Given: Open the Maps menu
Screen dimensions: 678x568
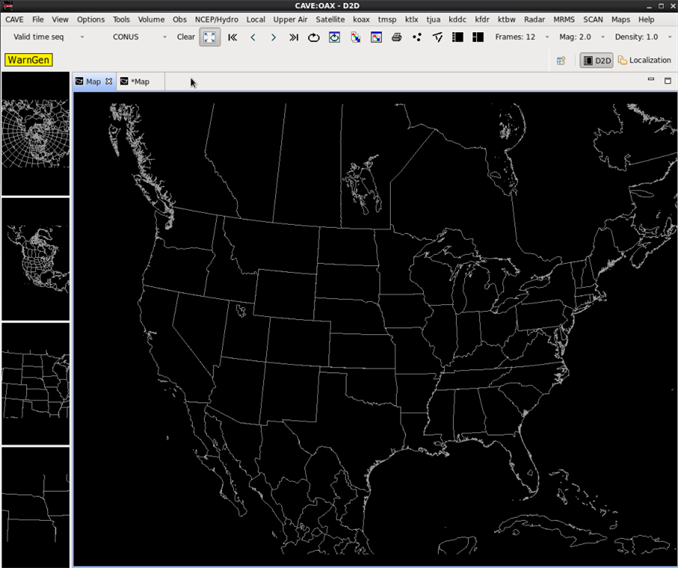Looking at the screenshot, I should click(x=620, y=19).
